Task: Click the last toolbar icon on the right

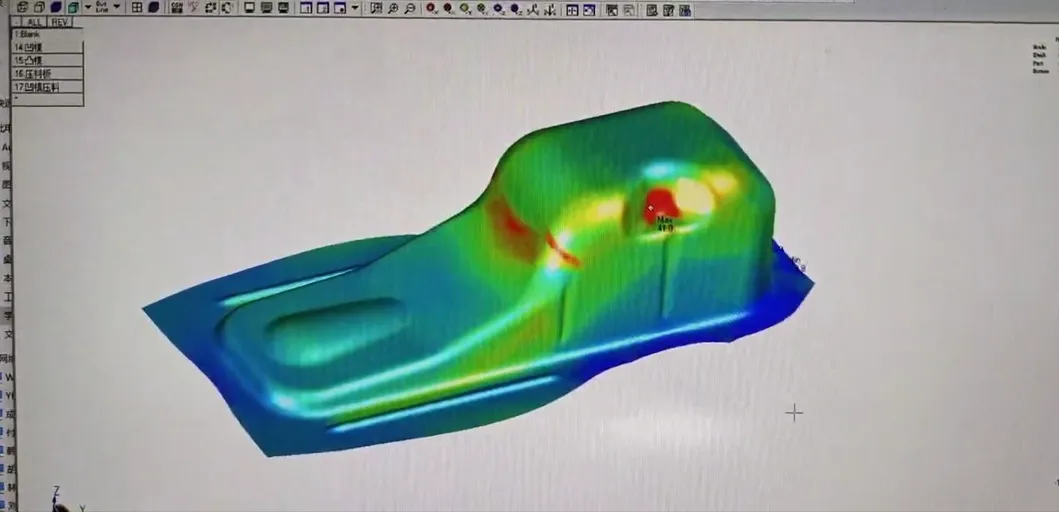Action: pyautogui.click(x=685, y=10)
